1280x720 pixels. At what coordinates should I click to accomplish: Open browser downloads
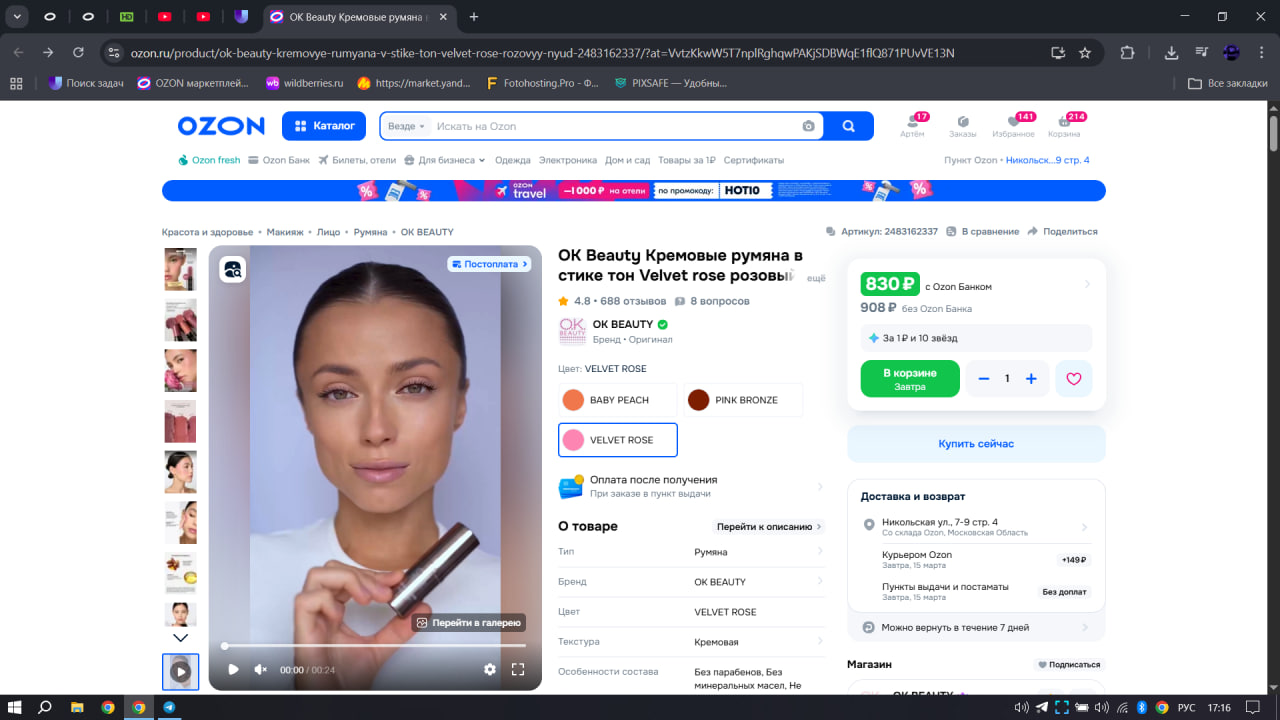tap(1172, 53)
